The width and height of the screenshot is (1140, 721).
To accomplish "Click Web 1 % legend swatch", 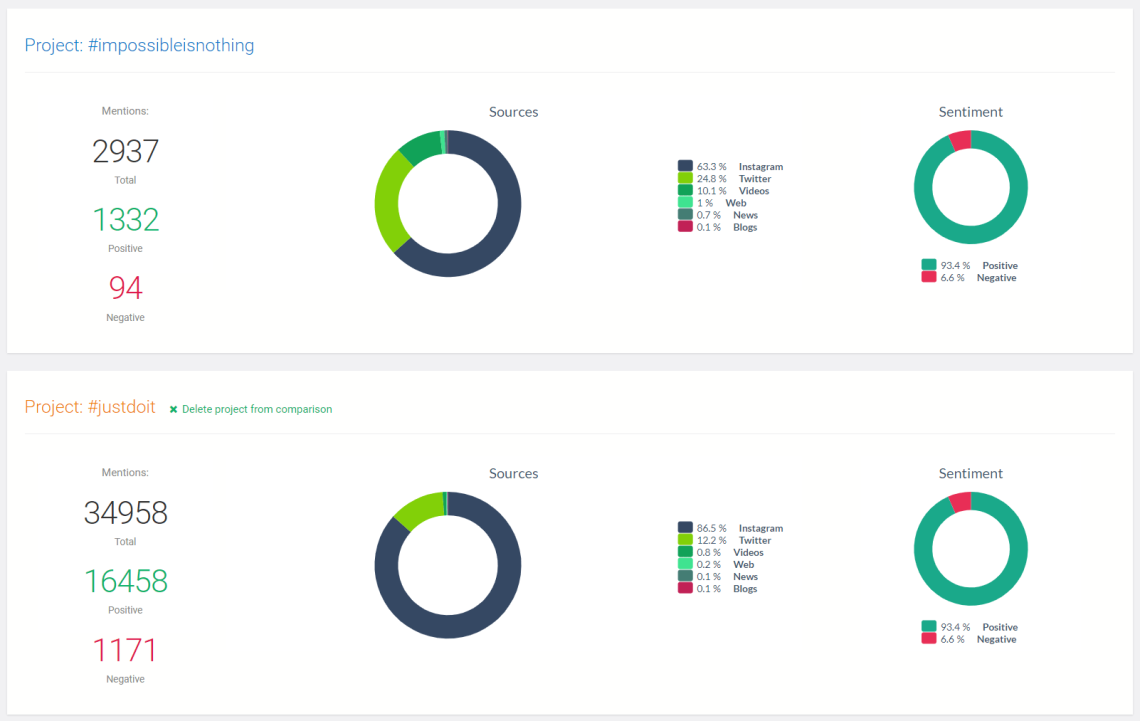I will [x=685, y=203].
